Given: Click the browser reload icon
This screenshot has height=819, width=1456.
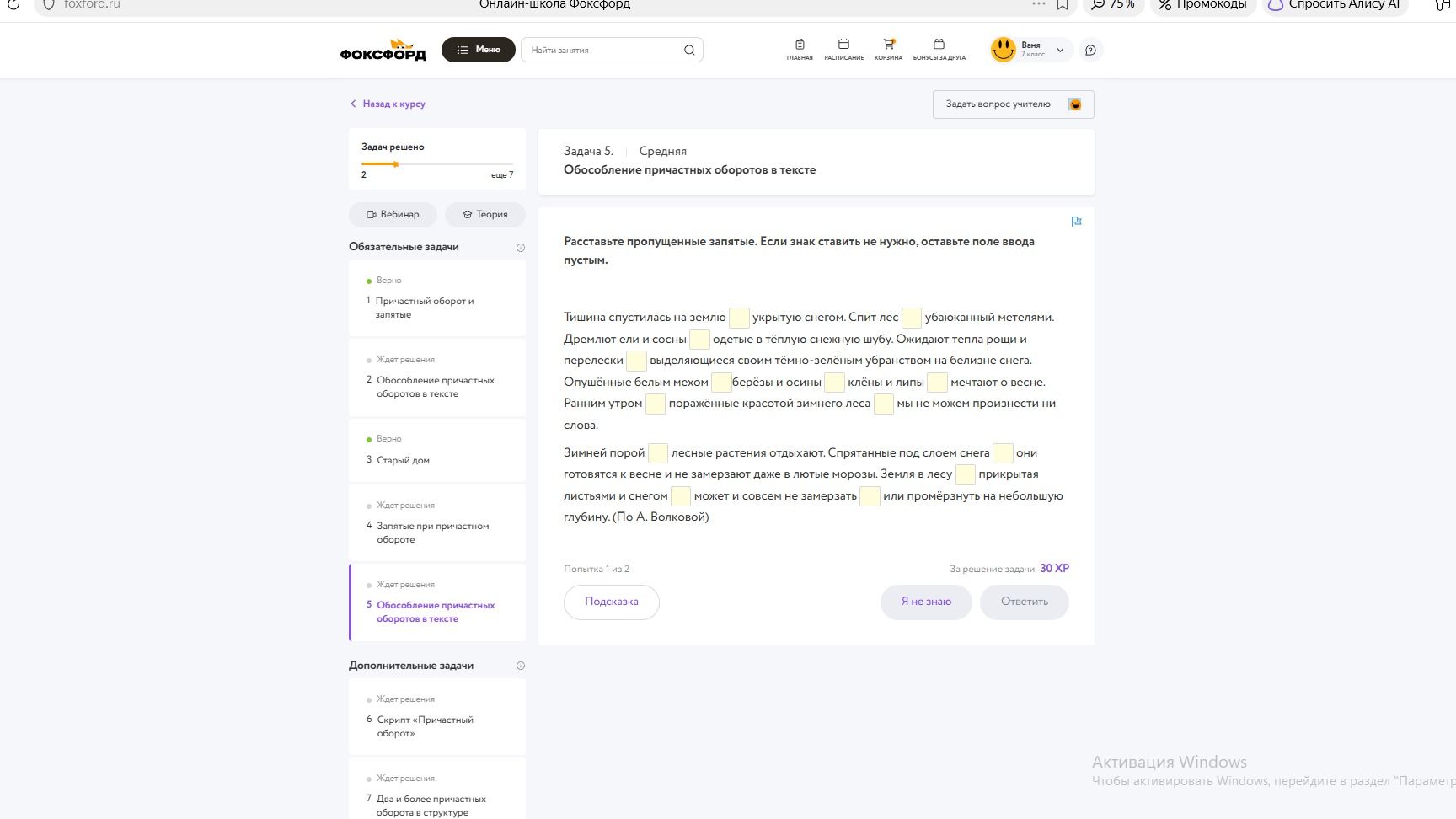Looking at the screenshot, I should (x=13, y=4).
